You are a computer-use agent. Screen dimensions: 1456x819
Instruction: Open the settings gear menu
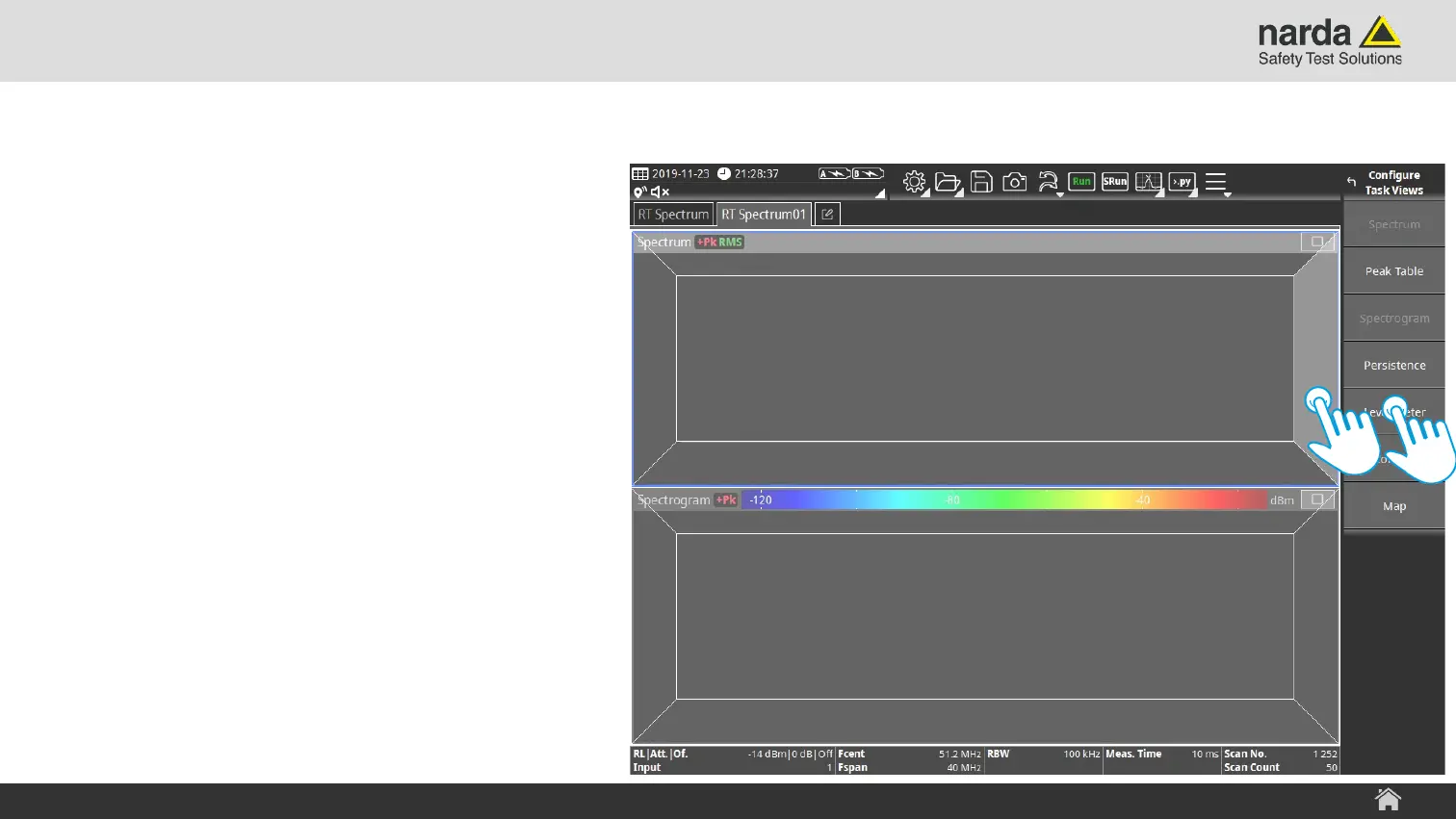click(915, 182)
